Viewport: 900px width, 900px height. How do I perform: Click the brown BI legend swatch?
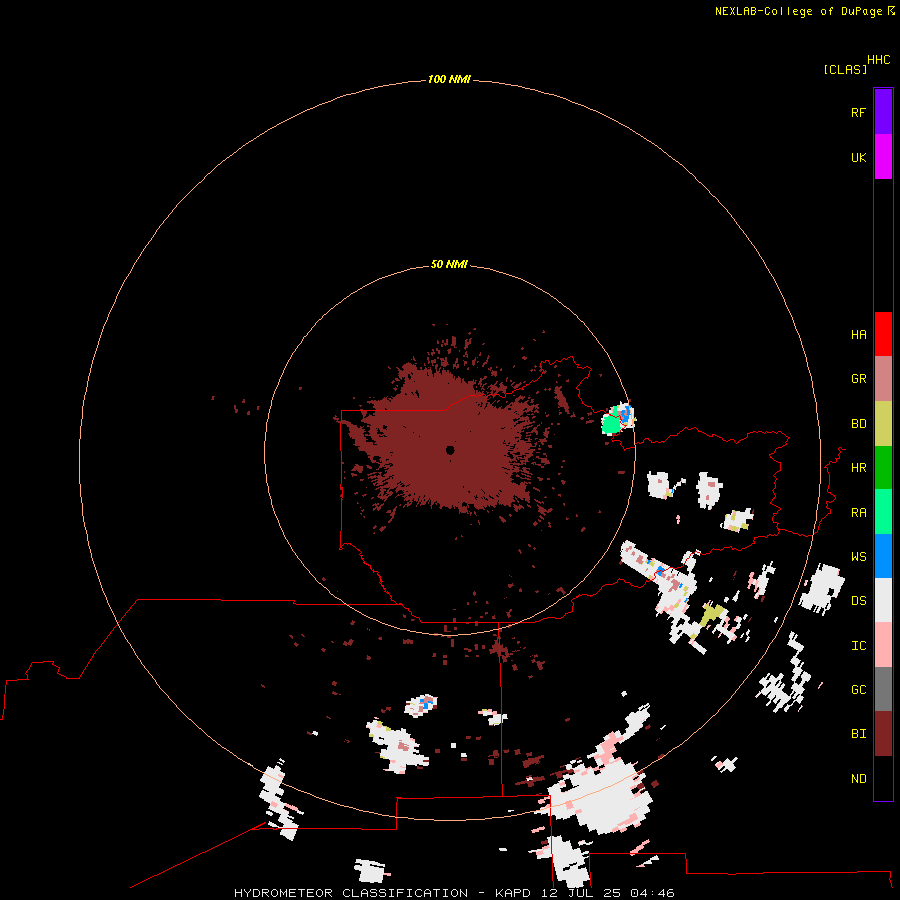click(x=883, y=734)
